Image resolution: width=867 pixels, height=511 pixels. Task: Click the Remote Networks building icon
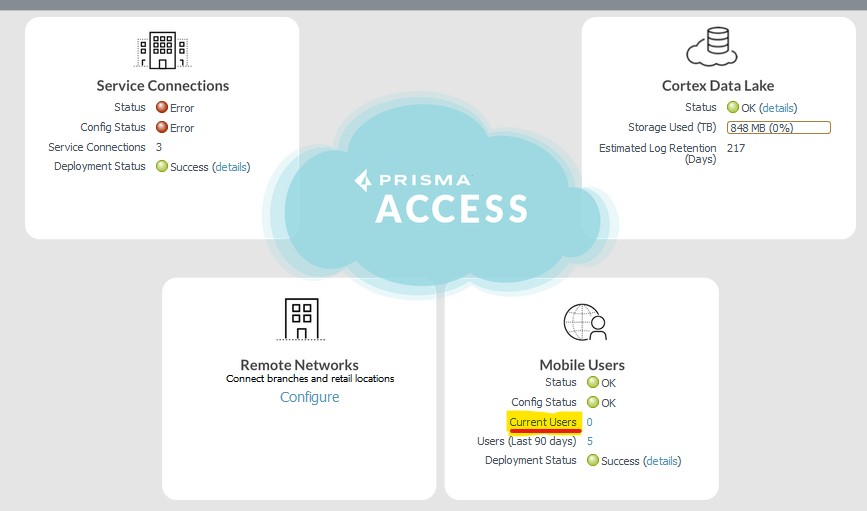[x=300, y=319]
